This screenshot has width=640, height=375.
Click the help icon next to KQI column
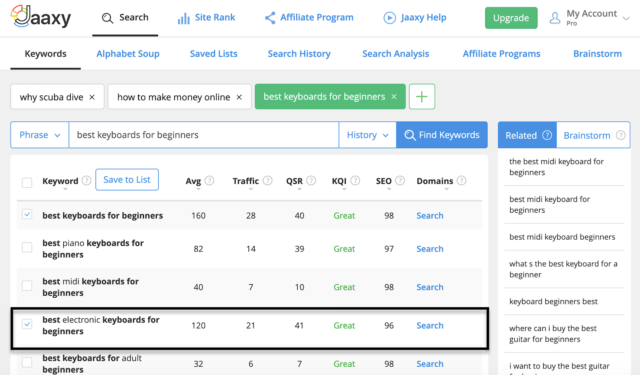click(356, 180)
